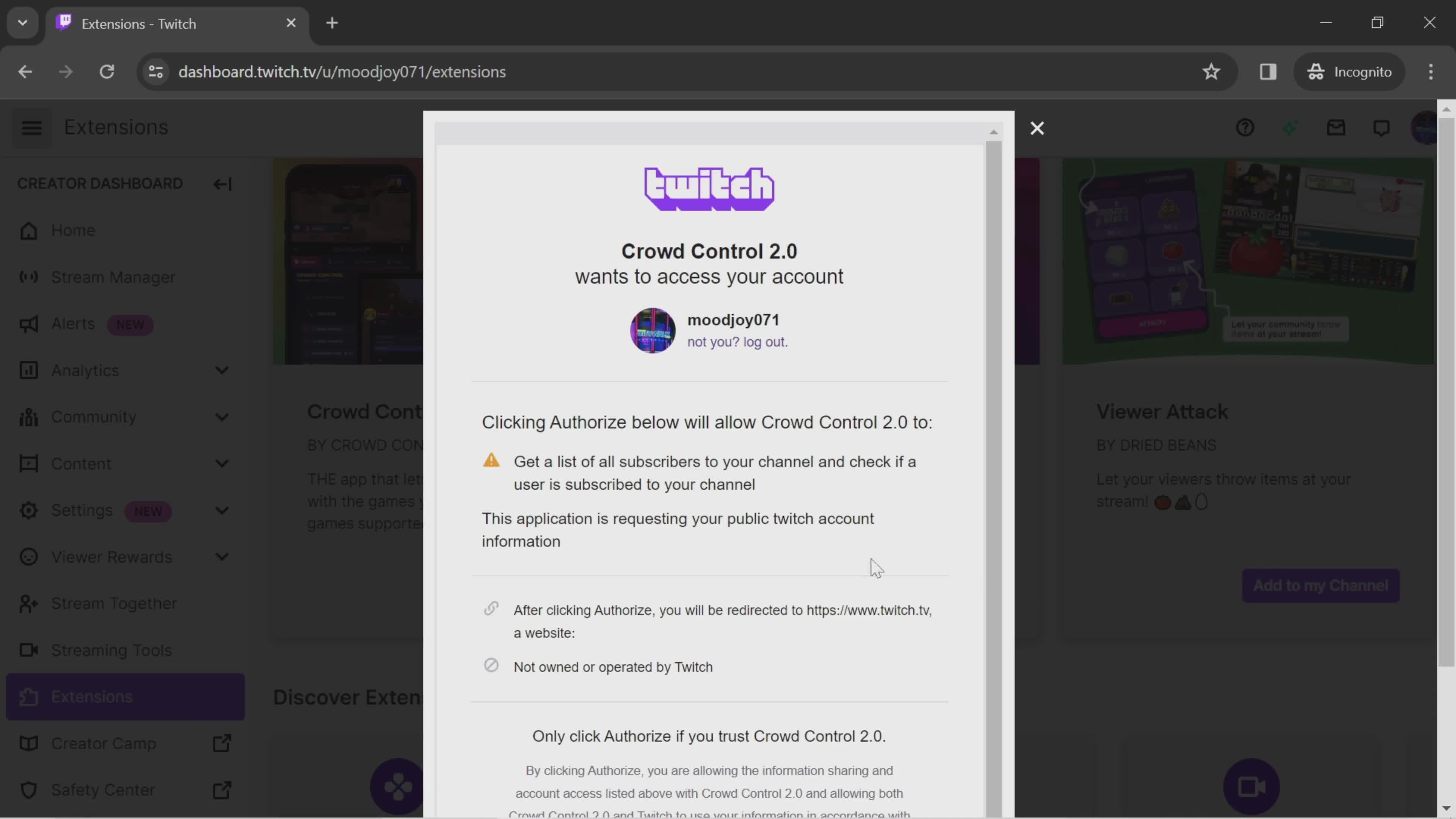Click the Stream Manager broadcast icon
The height and width of the screenshot is (819, 1456).
[x=28, y=277]
